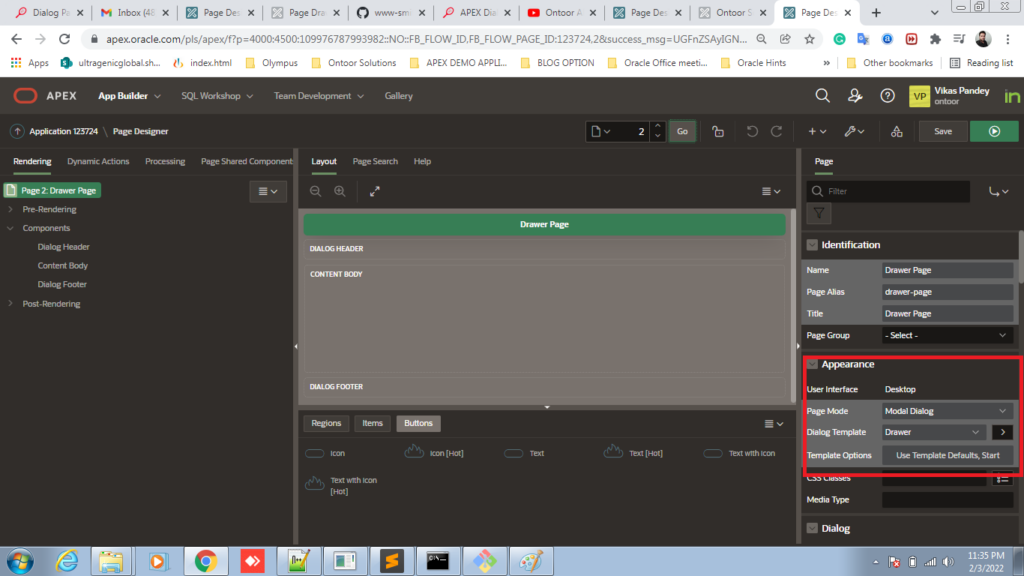
Task: Click the Undo arrow in toolbar
Action: pyautogui.click(x=752, y=131)
